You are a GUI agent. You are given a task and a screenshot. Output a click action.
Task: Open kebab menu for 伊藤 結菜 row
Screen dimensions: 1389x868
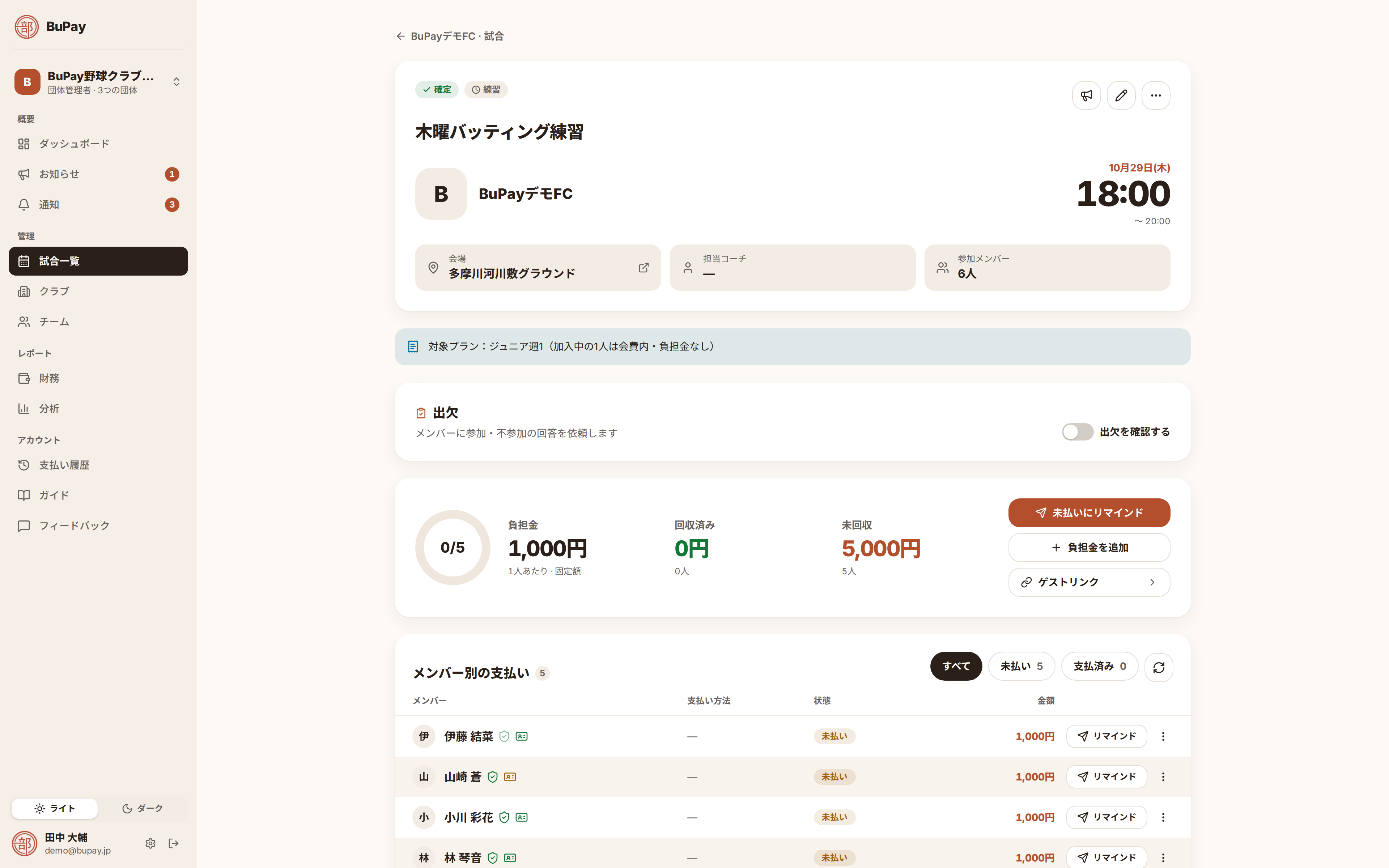click(1163, 736)
